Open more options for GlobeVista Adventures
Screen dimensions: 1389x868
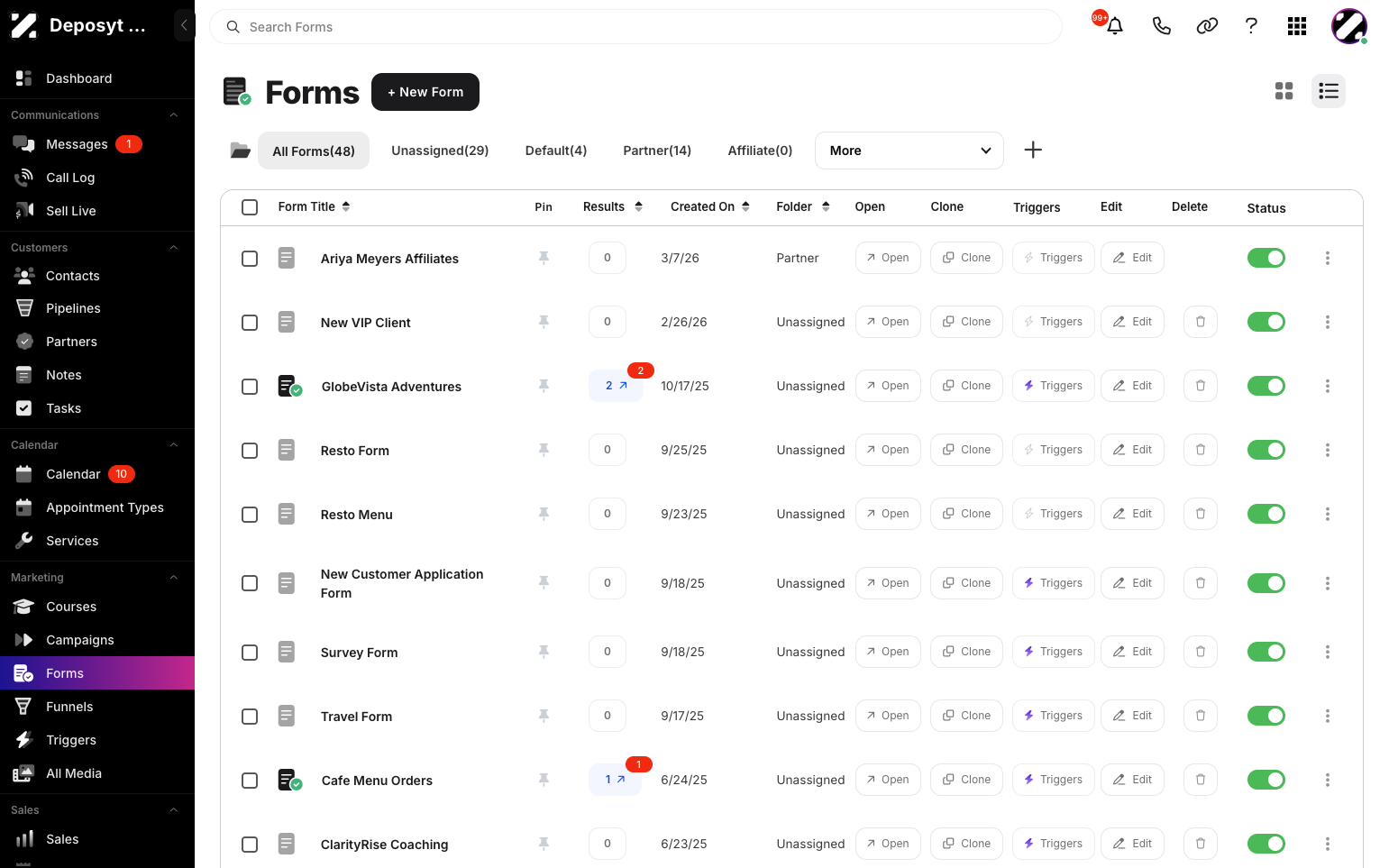tap(1328, 386)
